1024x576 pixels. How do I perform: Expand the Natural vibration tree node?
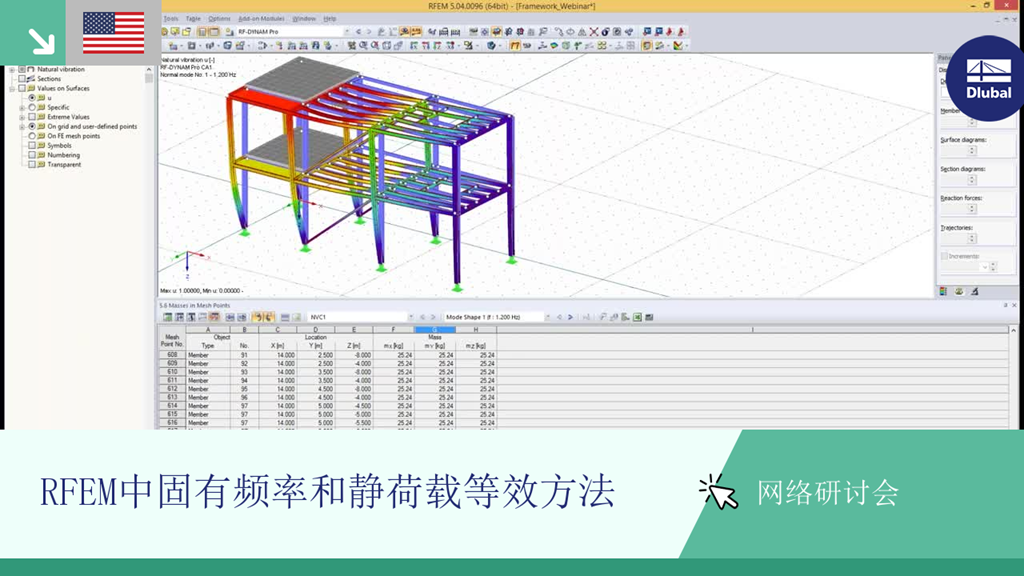click(12, 69)
